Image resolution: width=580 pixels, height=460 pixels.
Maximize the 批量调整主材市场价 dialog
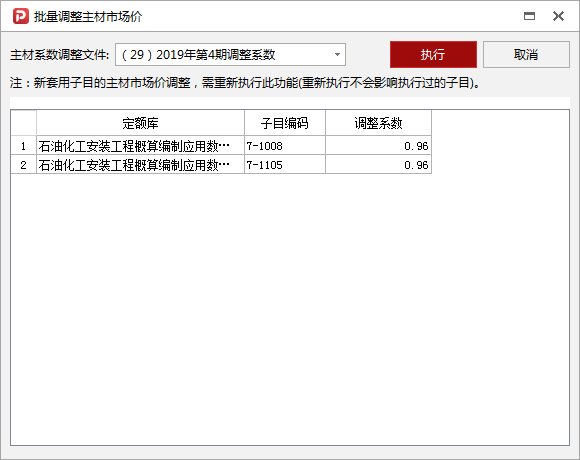click(x=529, y=16)
